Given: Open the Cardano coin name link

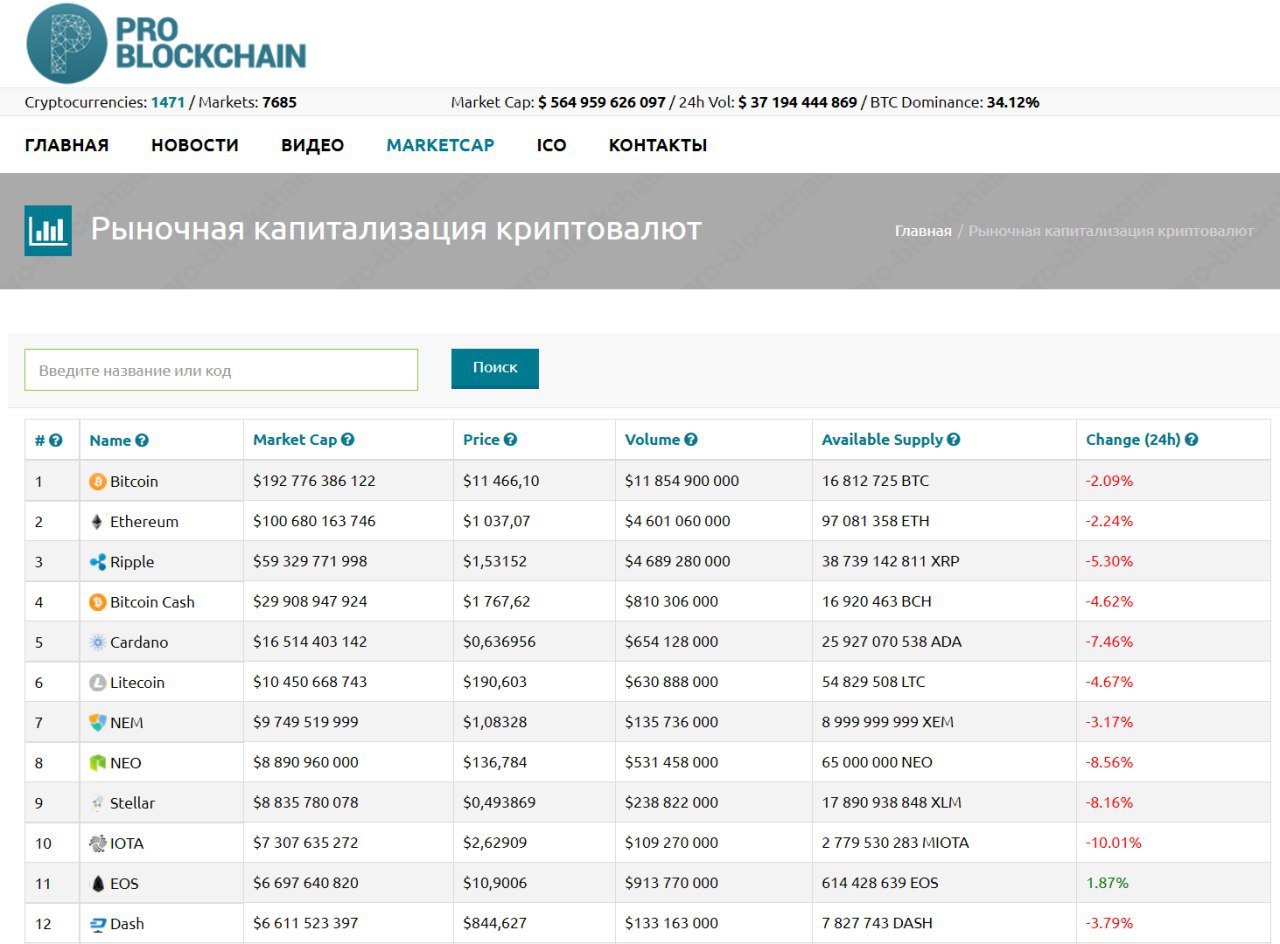Looking at the screenshot, I should [139, 642].
